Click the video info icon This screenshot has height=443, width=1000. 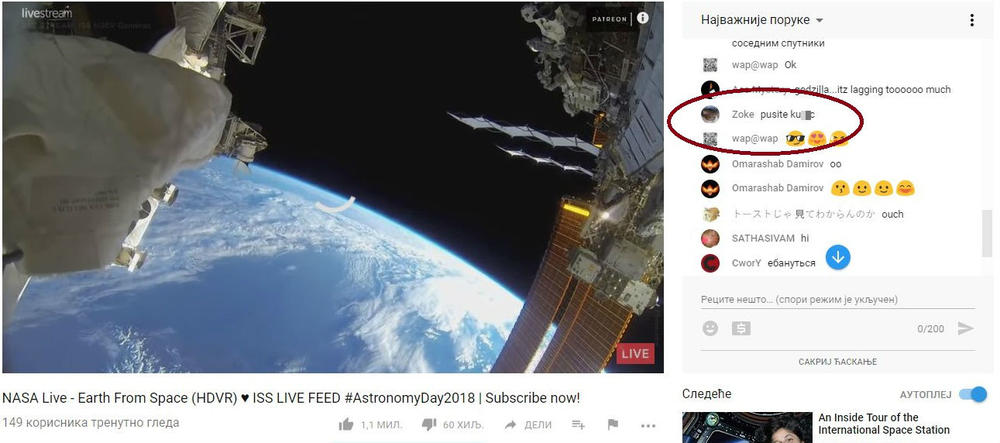[642, 18]
